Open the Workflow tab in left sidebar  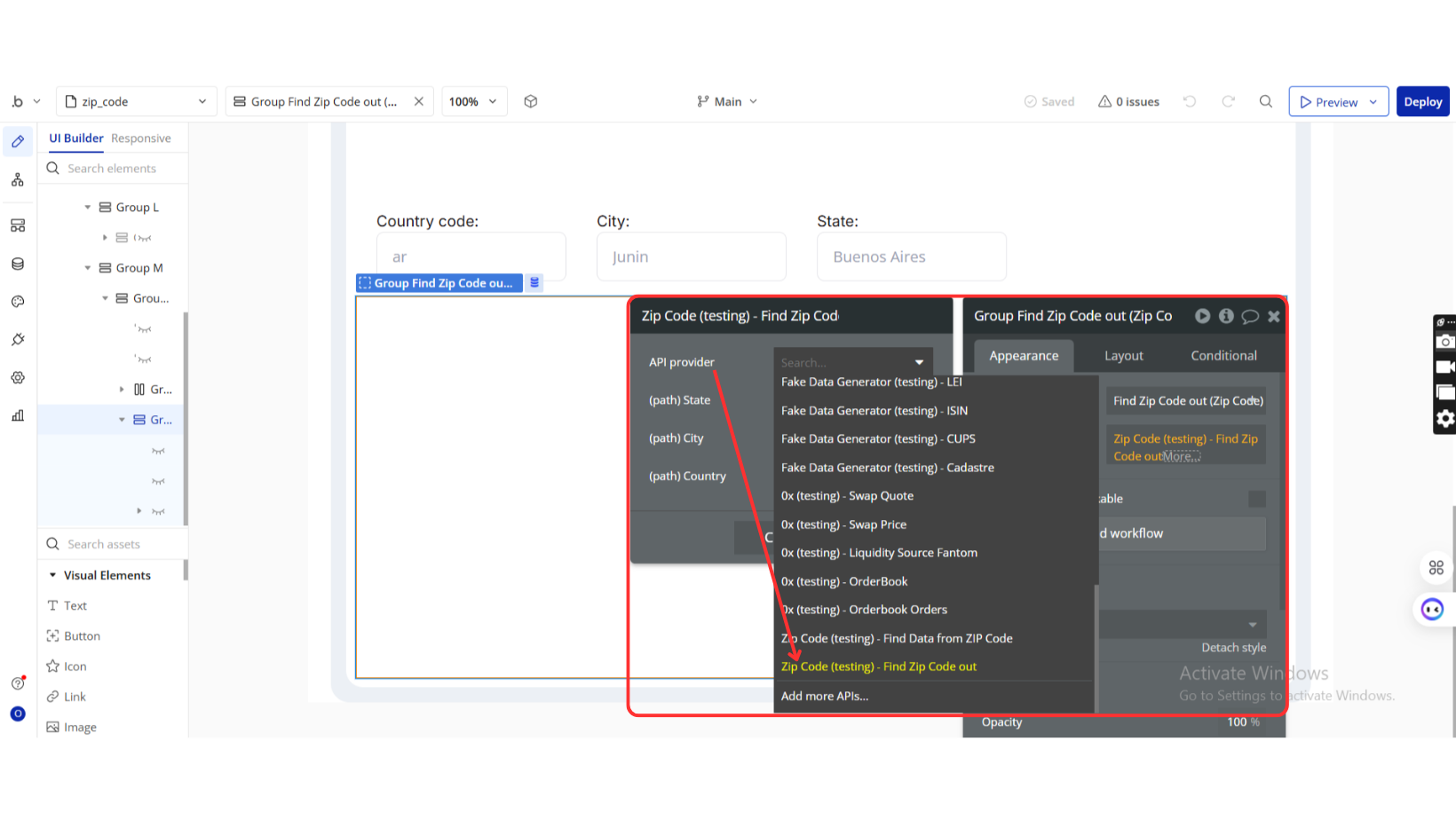(18, 180)
